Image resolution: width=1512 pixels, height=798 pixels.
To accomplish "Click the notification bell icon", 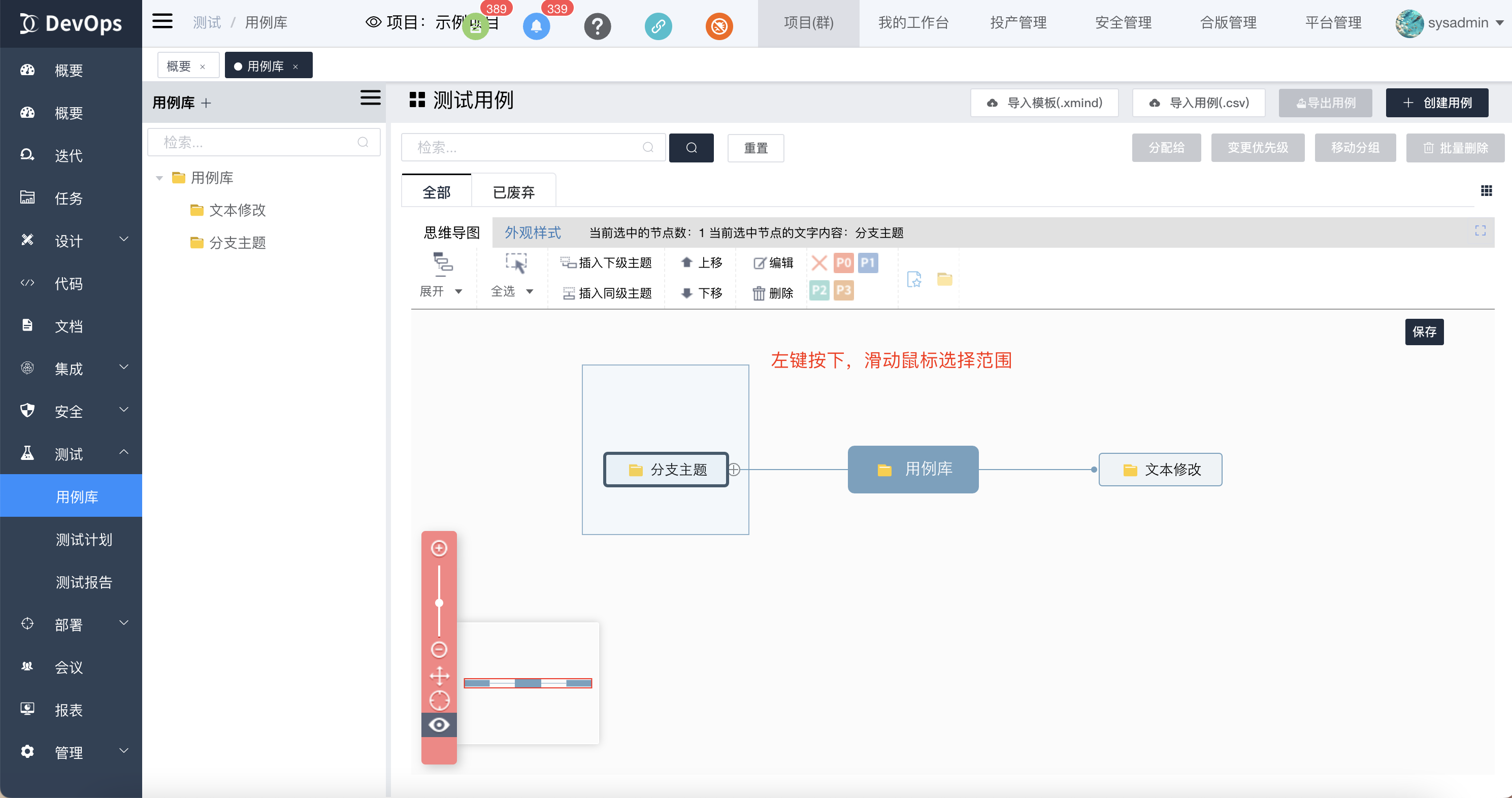I will 536,26.
